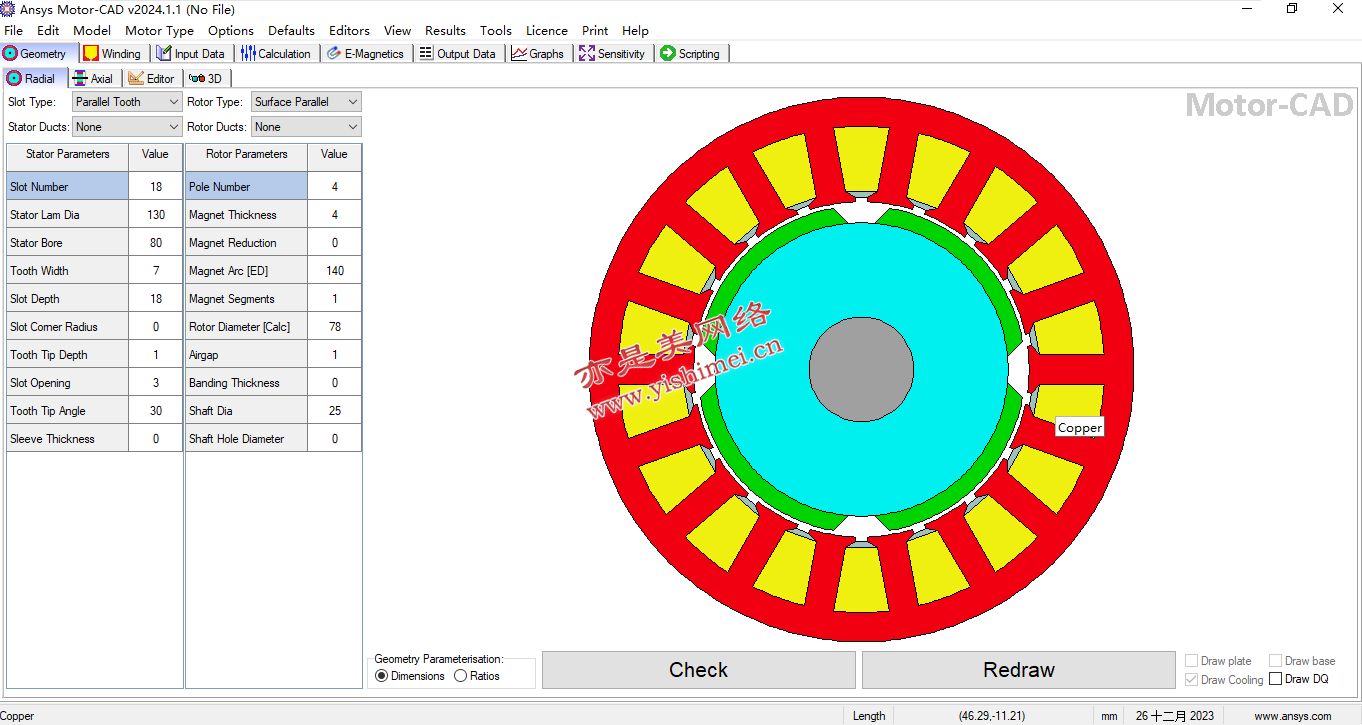Edit the Slot Number value field
Screen dimensions: 1362x725
pyautogui.click(x=156, y=187)
